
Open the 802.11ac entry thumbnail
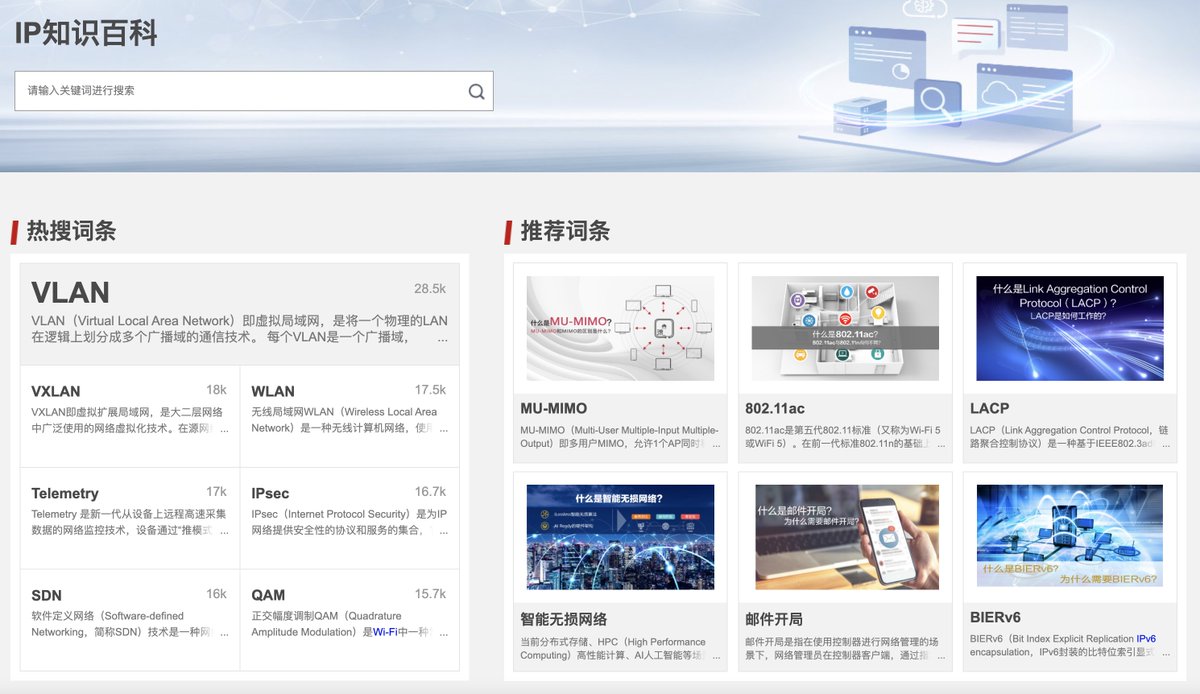point(845,325)
